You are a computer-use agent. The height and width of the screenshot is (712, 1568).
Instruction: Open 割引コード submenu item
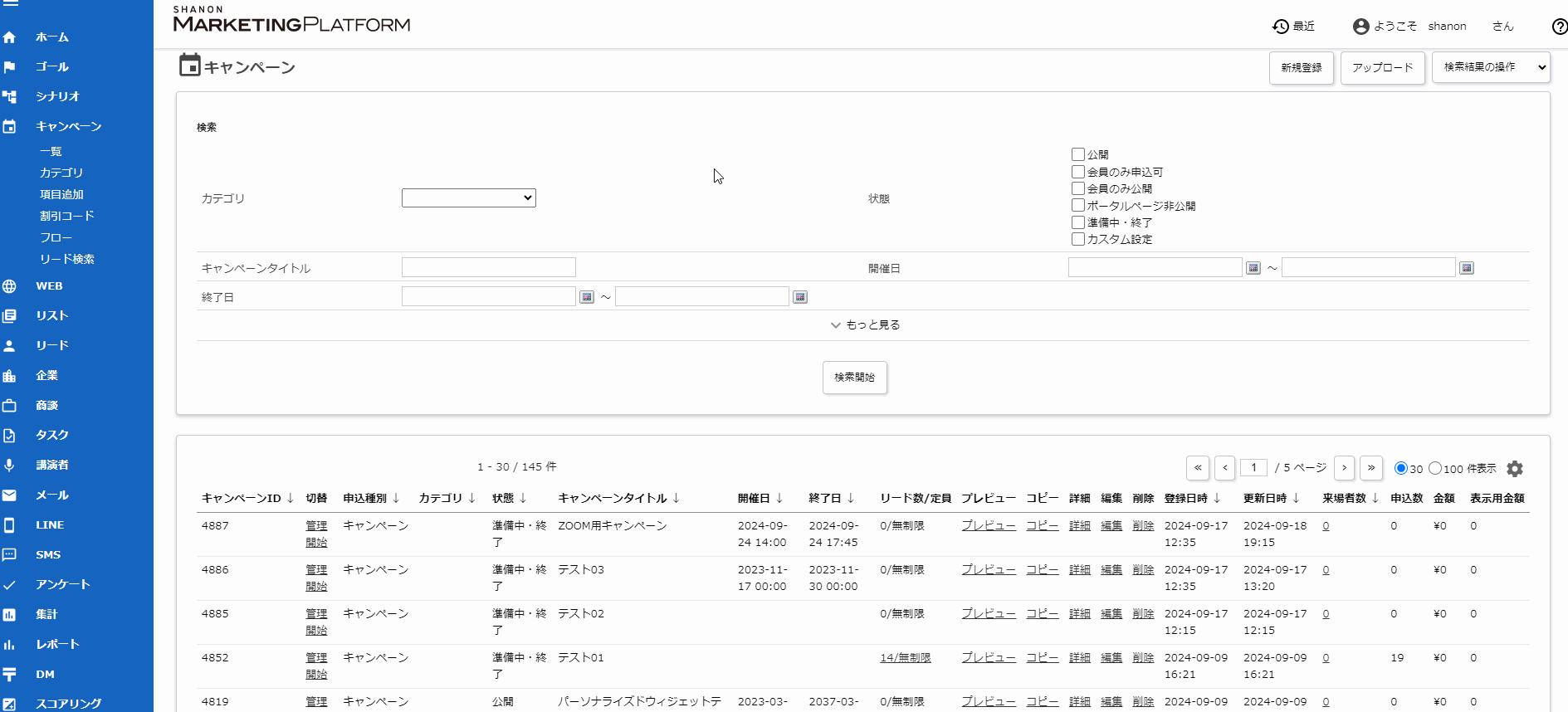(x=67, y=216)
